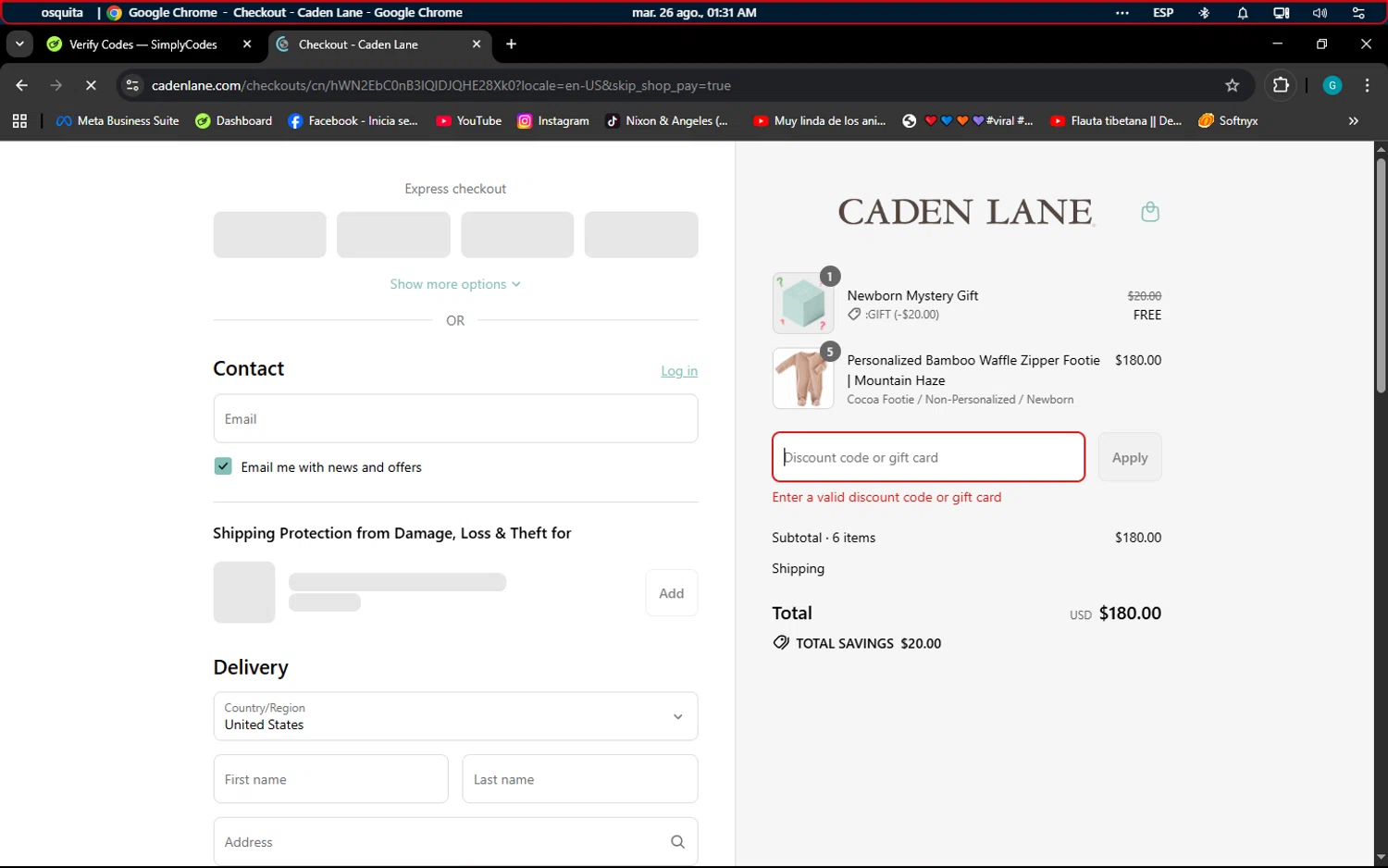Screen dimensions: 1388x868
Task: Open the Instagram bookmark
Action: pyautogui.click(x=552, y=121)
